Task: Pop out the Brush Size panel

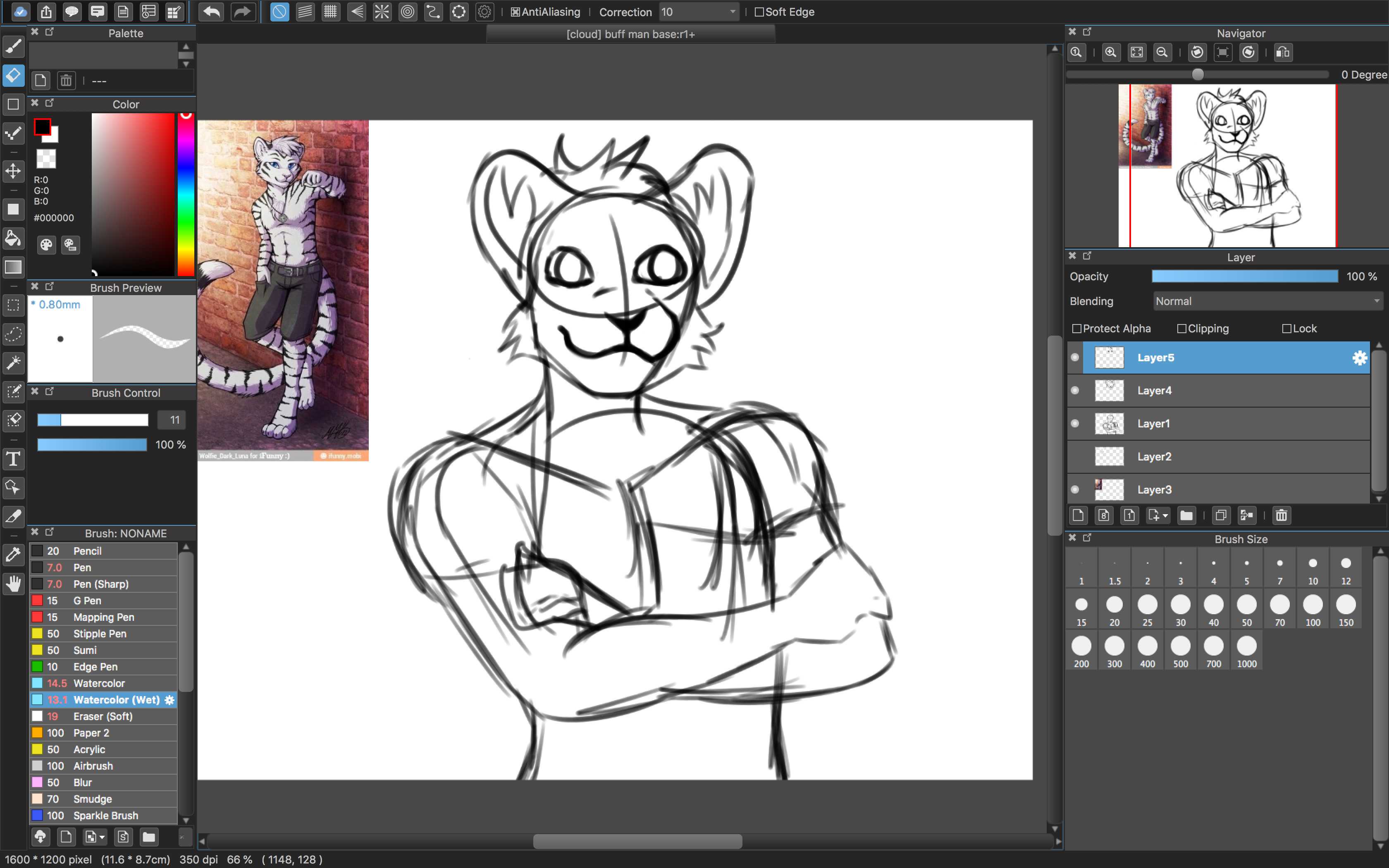Action: [x=1087, y=537]
